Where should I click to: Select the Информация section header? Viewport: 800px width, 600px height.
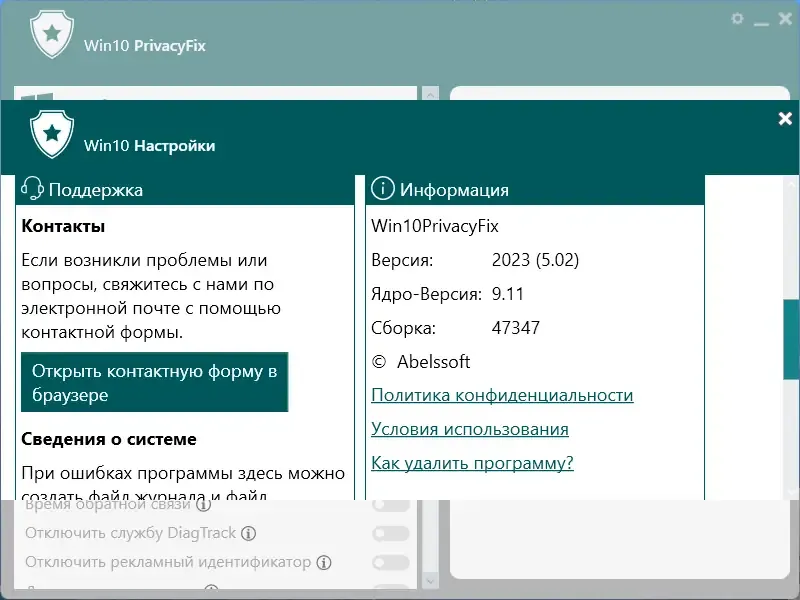(454, 188)
